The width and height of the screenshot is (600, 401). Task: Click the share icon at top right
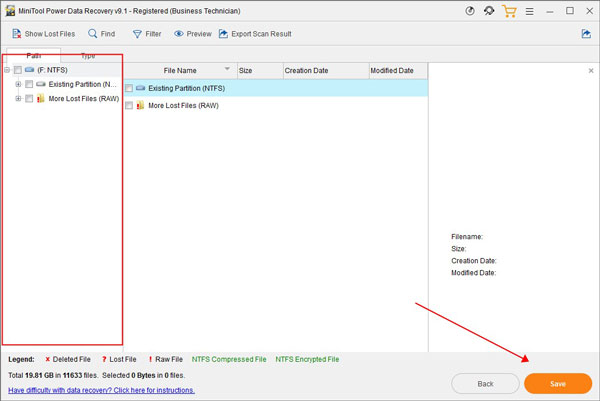(x=585, y=34)
